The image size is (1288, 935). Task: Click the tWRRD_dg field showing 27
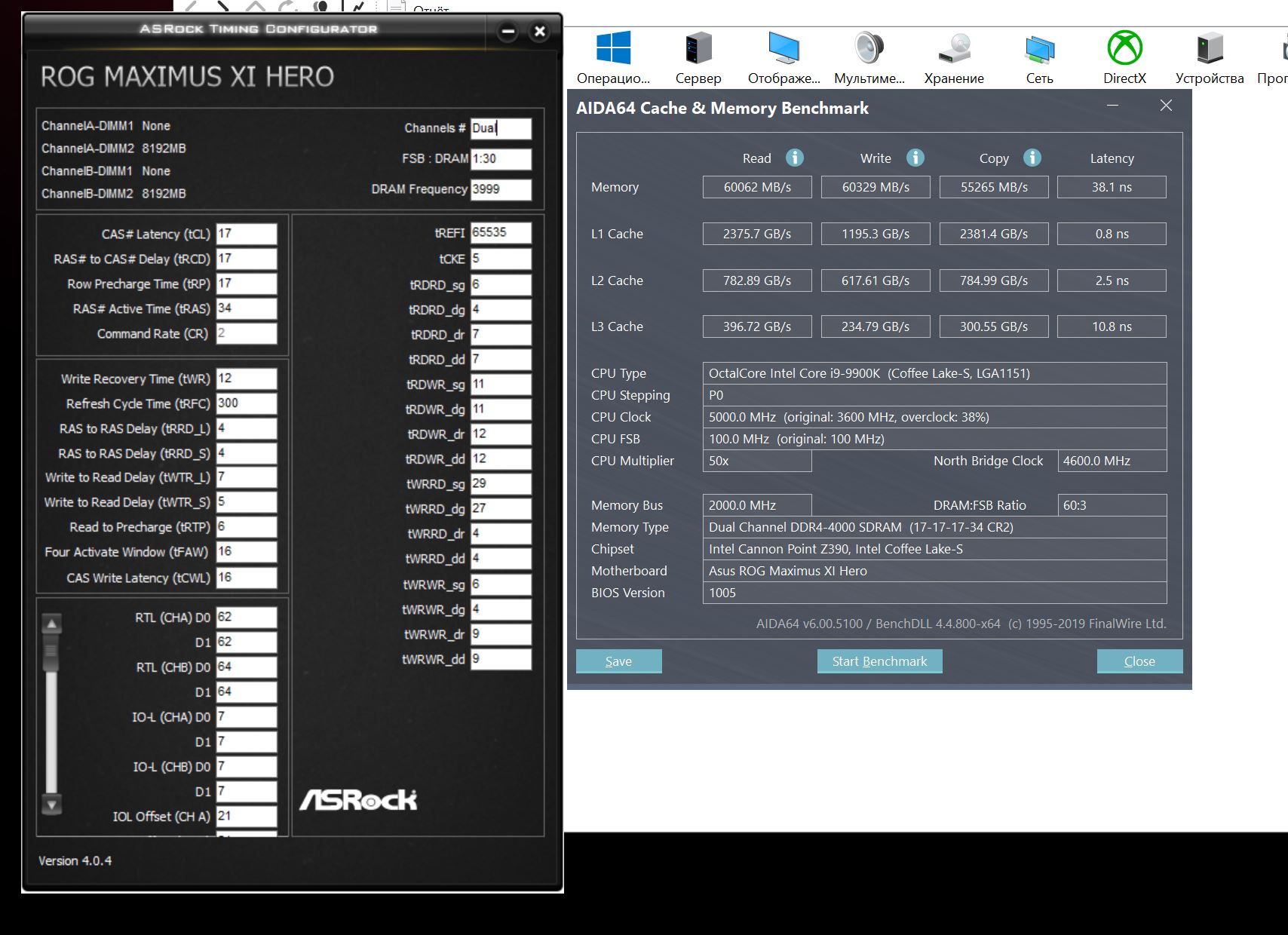(x=501, y=509)
